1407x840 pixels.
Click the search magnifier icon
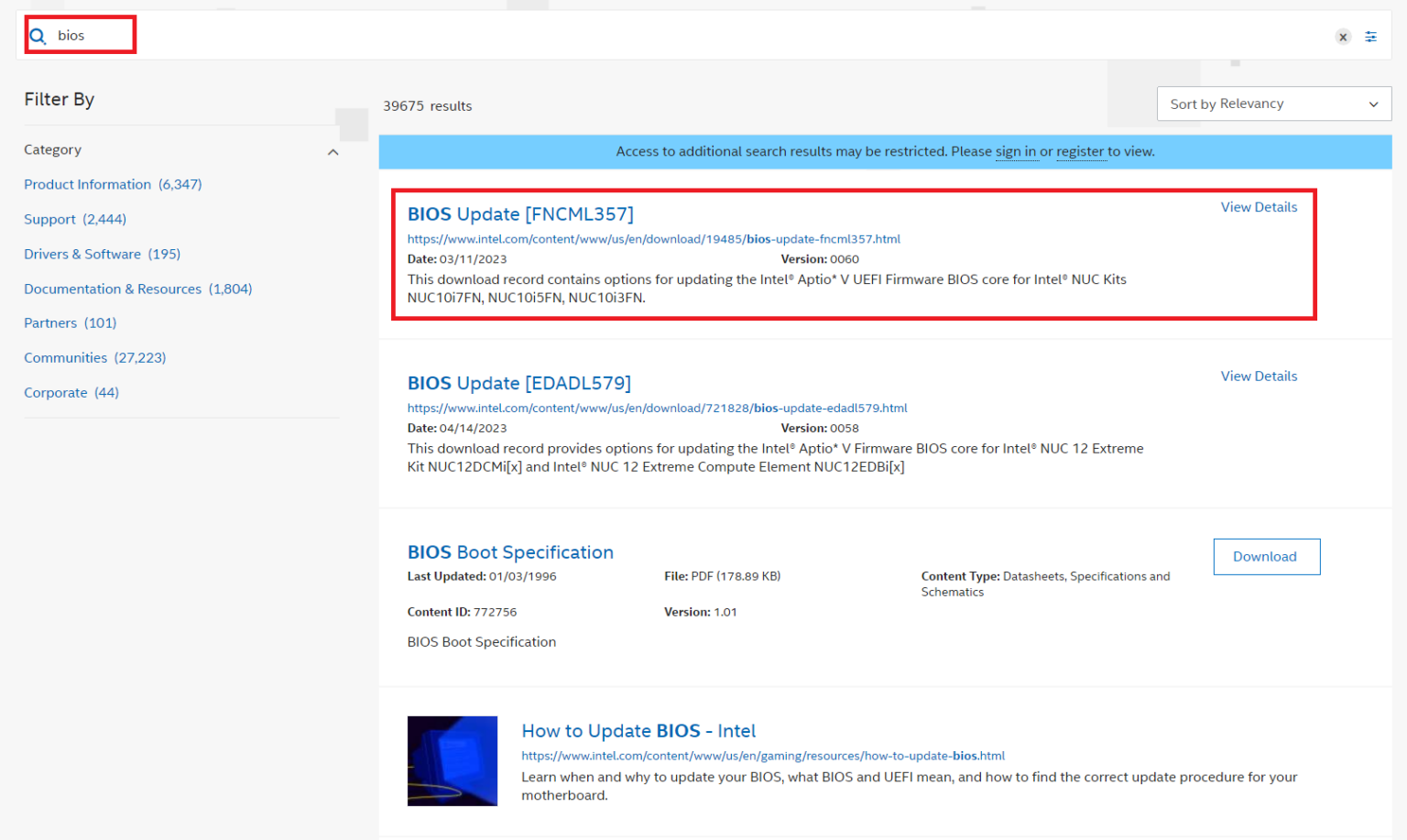point(37,36)
